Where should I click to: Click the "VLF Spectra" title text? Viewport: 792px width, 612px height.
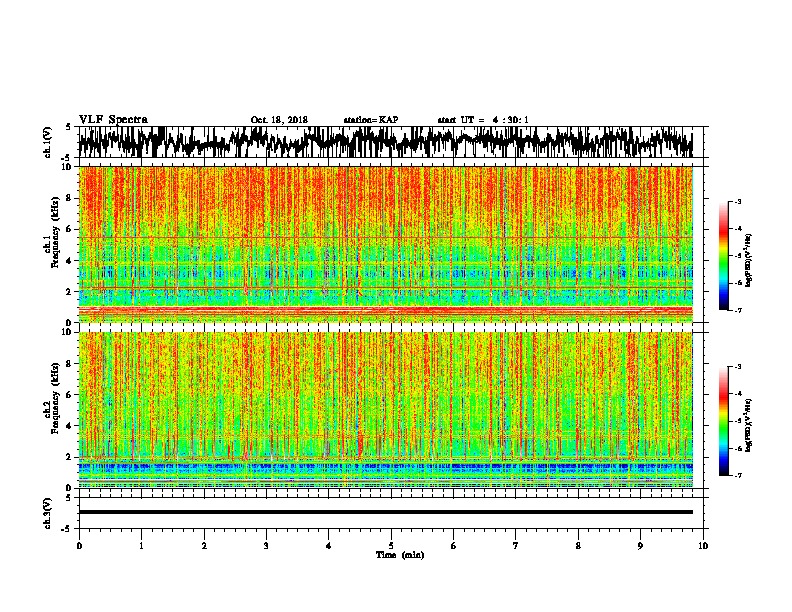point(113,120)
